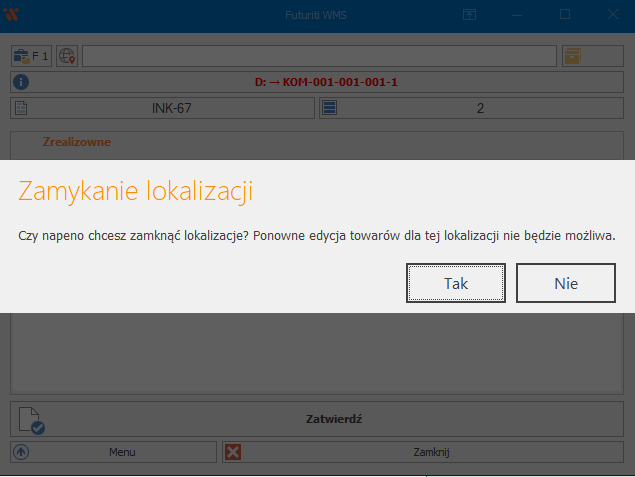Click the blue list icon beside quantity 2

coord(330,108)
